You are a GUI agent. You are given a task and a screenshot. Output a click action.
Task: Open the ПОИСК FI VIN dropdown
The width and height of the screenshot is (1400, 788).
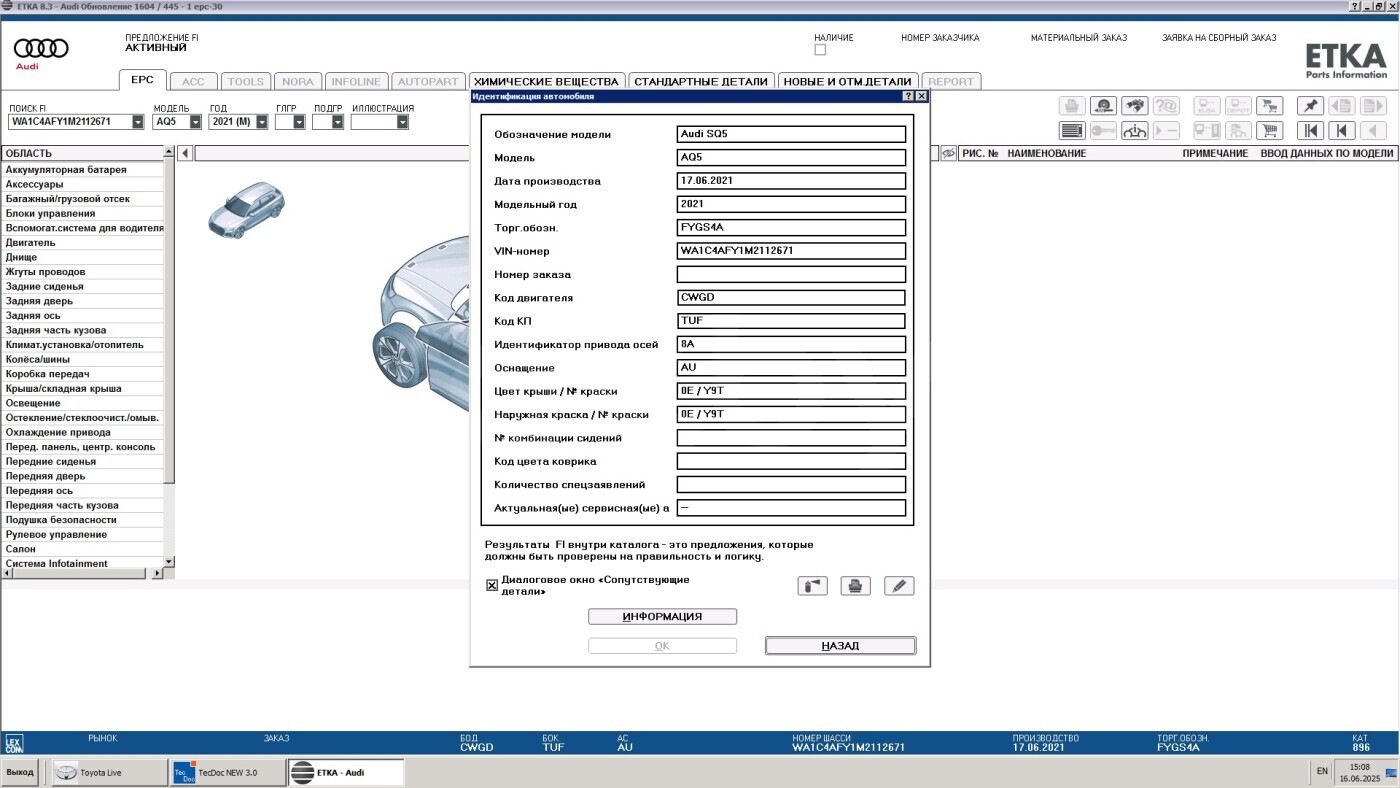pyautogui.click(x=137, y=122)
